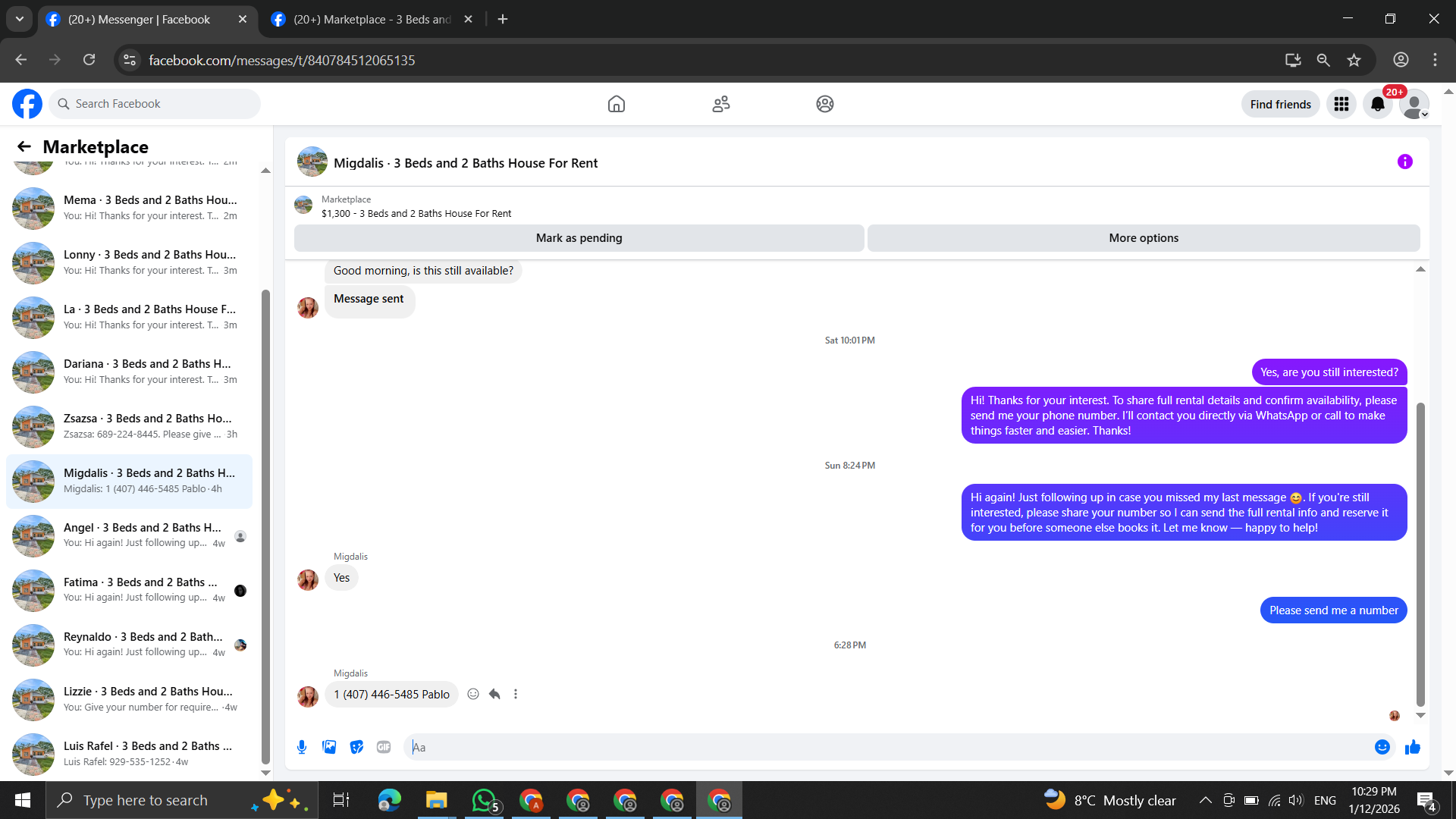React to the phone number message
The height and width of the screenshot is (819, 1456).
pyautogui.click(x=473, y=694)
